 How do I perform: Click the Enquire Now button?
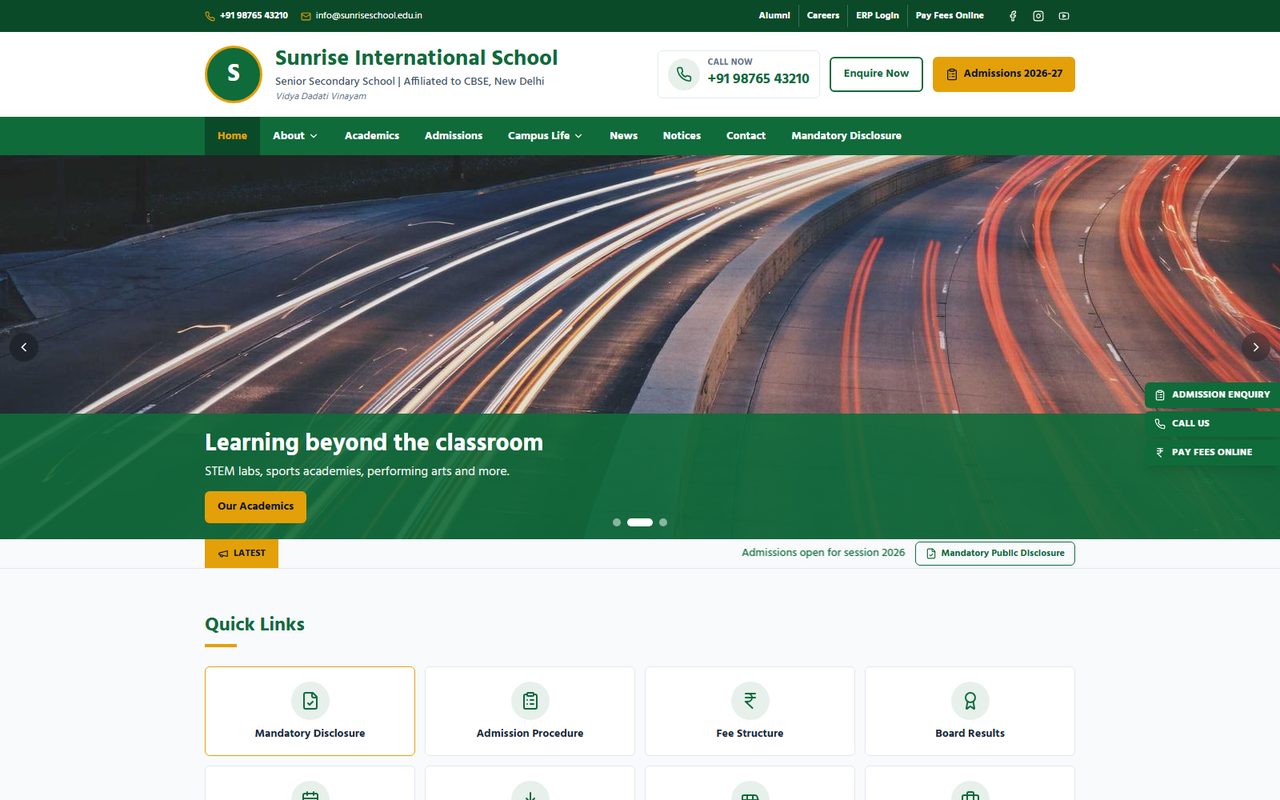click(x=876, y=74)
